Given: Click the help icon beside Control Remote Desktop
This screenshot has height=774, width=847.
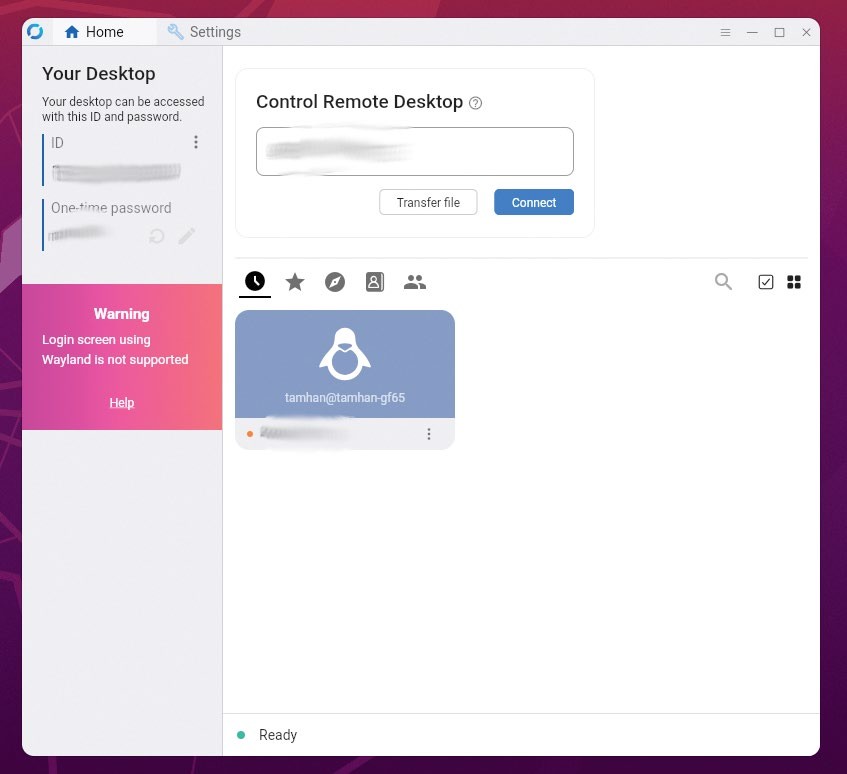Looking at the screenshot, I should 476,103.
